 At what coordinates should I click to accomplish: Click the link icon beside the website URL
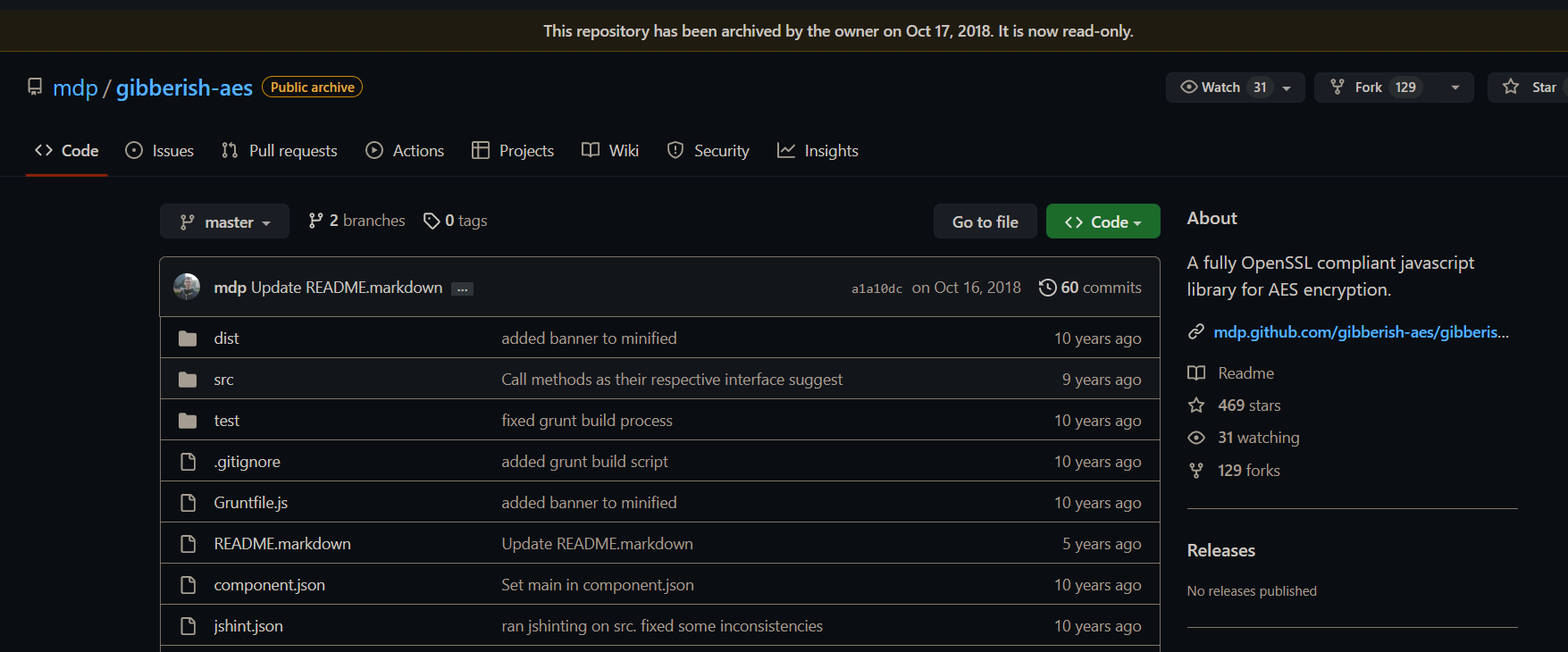1196,332
